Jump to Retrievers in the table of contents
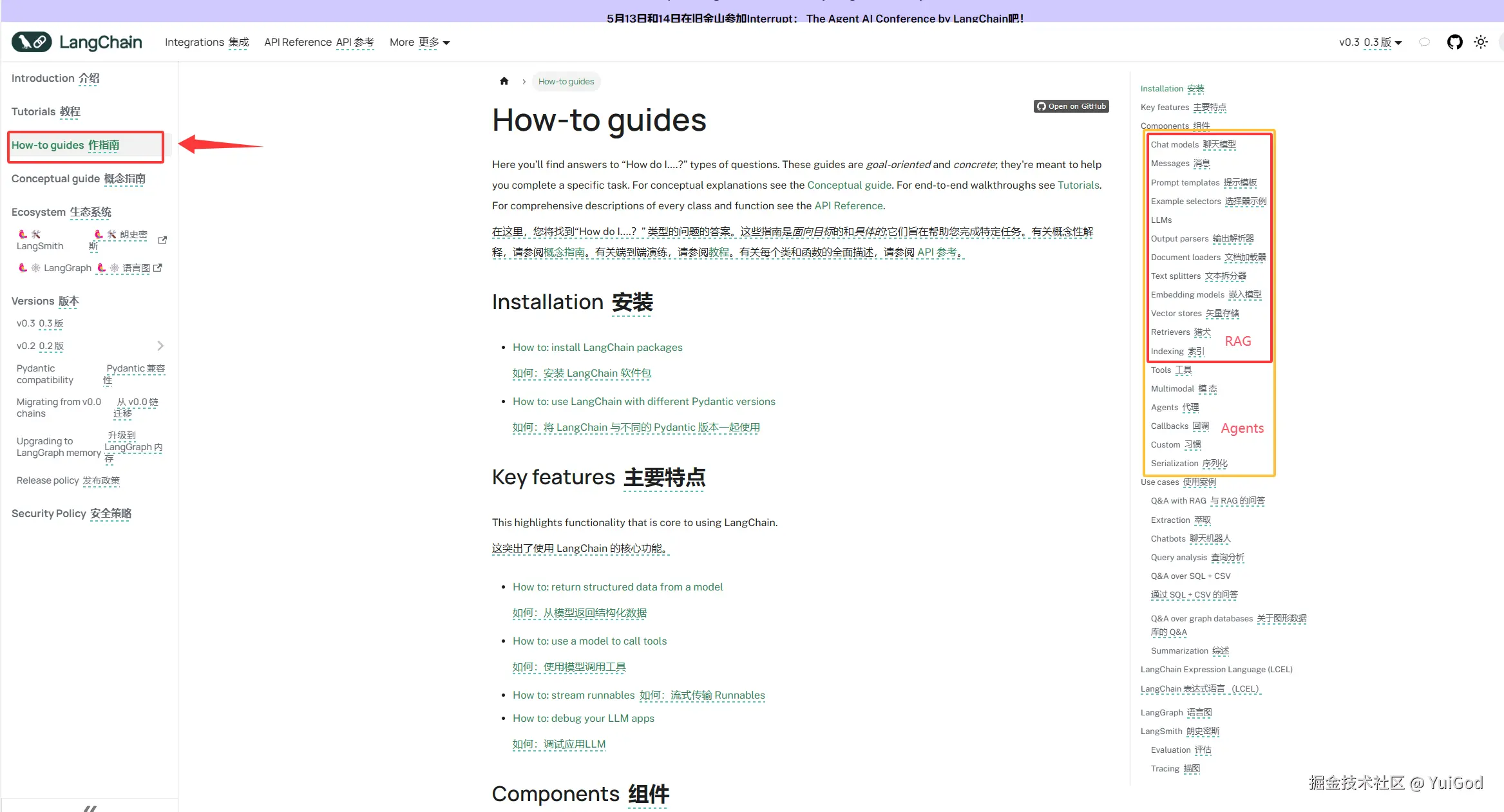Screen dimensions: 1504x812 pos(1181,332)
